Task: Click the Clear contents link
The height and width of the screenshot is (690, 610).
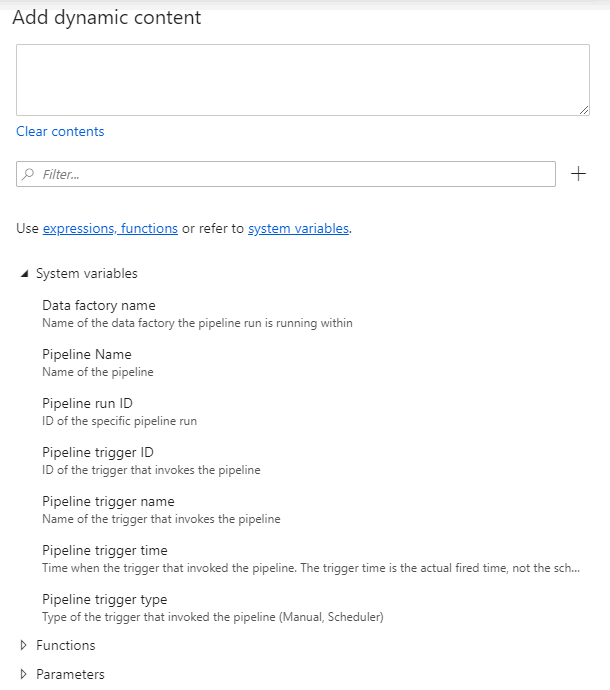Action: tap(60, 131)
